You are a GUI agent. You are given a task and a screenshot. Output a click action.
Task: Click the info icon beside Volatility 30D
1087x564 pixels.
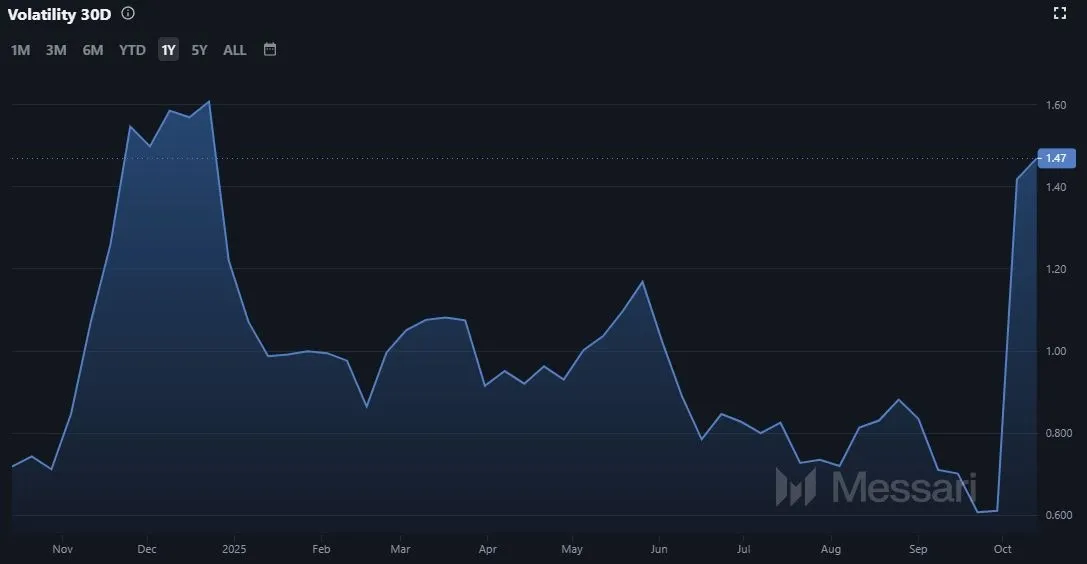128,14
